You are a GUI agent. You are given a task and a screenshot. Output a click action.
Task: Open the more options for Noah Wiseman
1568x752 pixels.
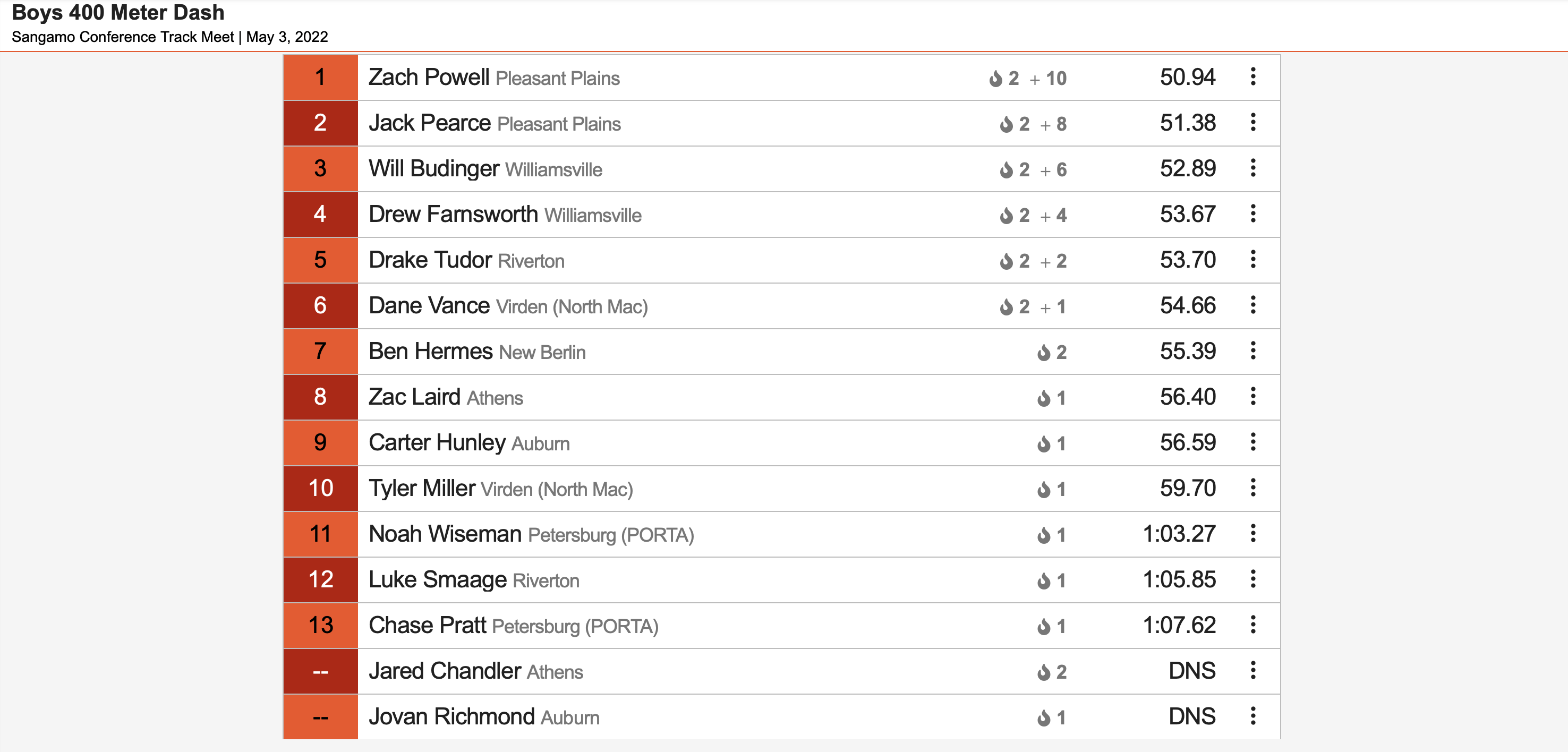point(1252,534)
